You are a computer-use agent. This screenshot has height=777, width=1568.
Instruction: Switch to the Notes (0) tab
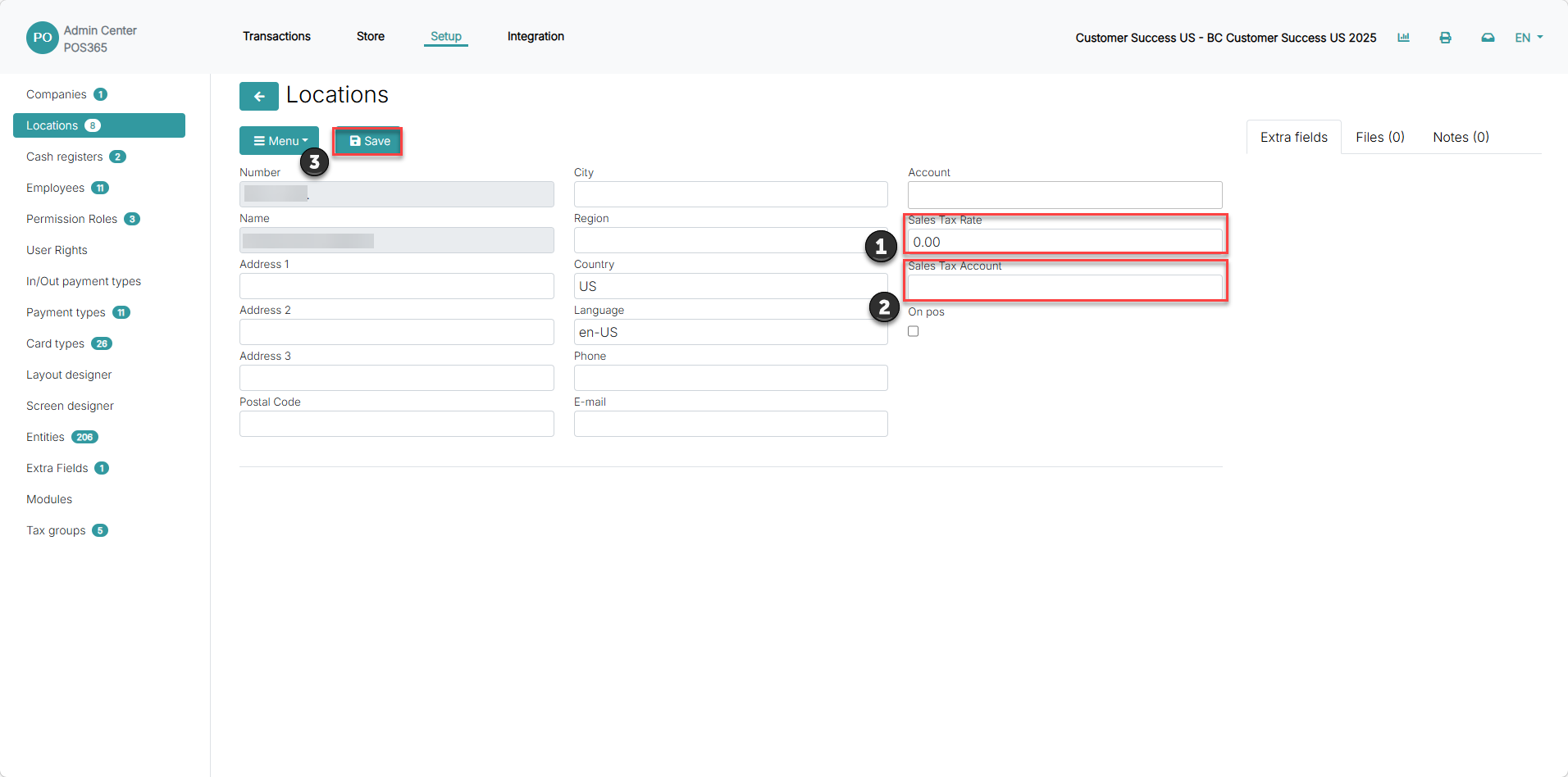(x=1461, y=137)
